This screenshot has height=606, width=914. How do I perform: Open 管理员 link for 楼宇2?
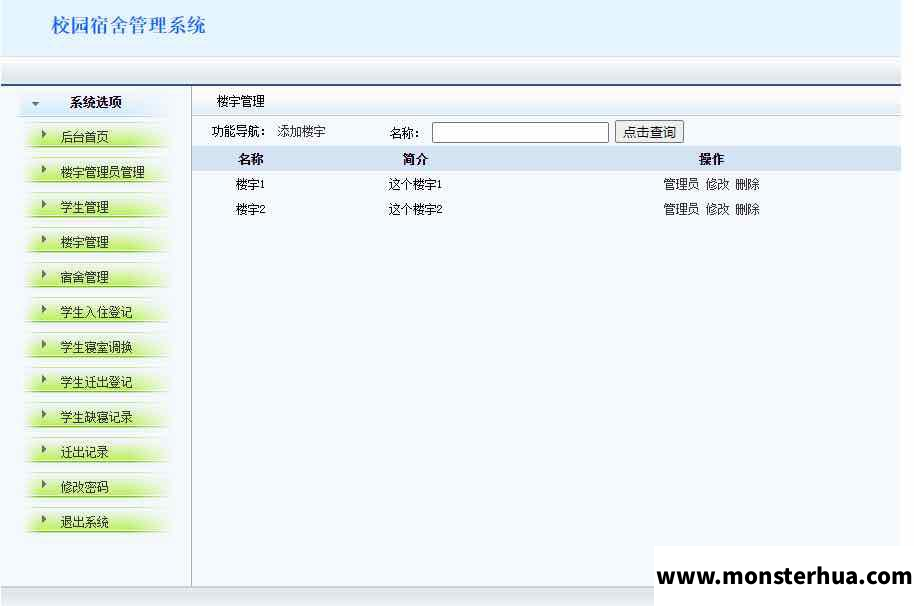pyautogui.click(x=681, y=209)
